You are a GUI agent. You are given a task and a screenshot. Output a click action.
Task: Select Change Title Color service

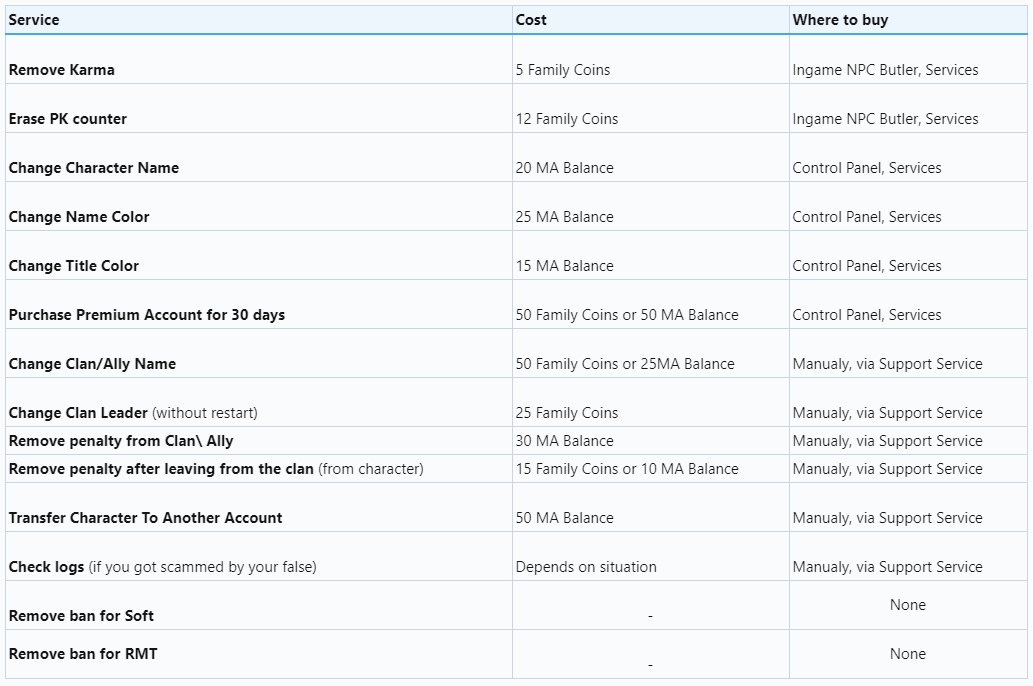coord(74,266)
